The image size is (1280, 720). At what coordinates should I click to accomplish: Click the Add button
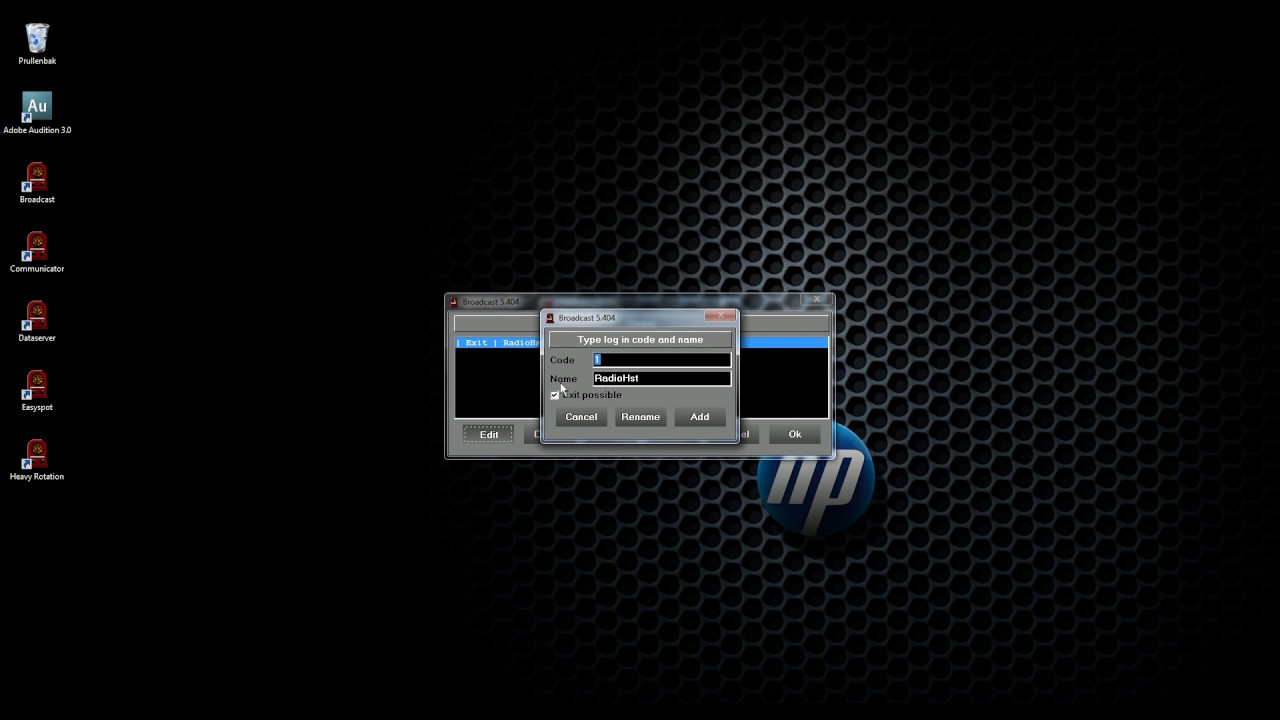[x=700, y=417]
